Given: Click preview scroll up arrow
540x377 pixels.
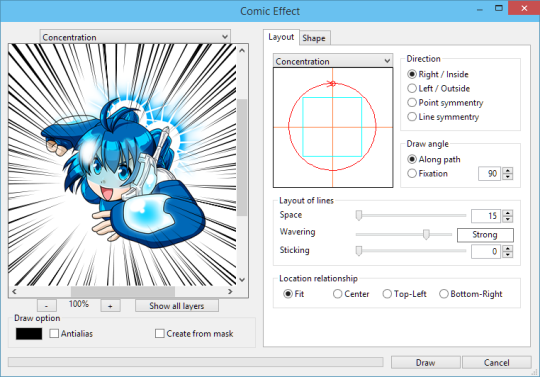Looking at the screenshot, I should pos(242,51).
